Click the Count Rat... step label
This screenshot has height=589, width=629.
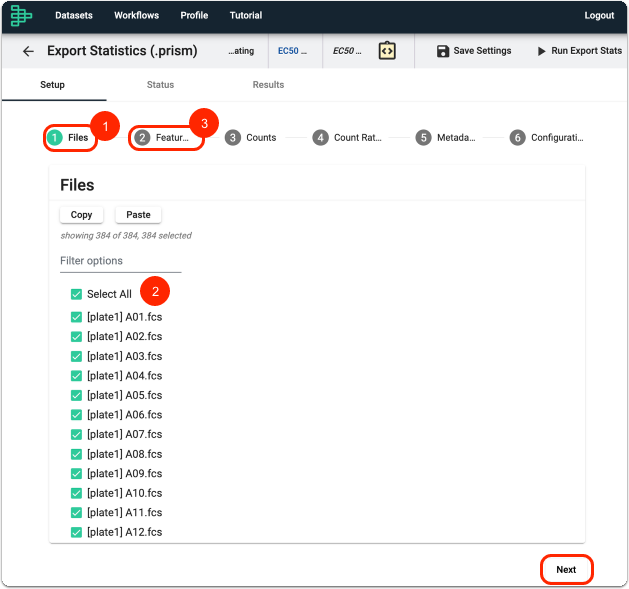click(358, 138)
